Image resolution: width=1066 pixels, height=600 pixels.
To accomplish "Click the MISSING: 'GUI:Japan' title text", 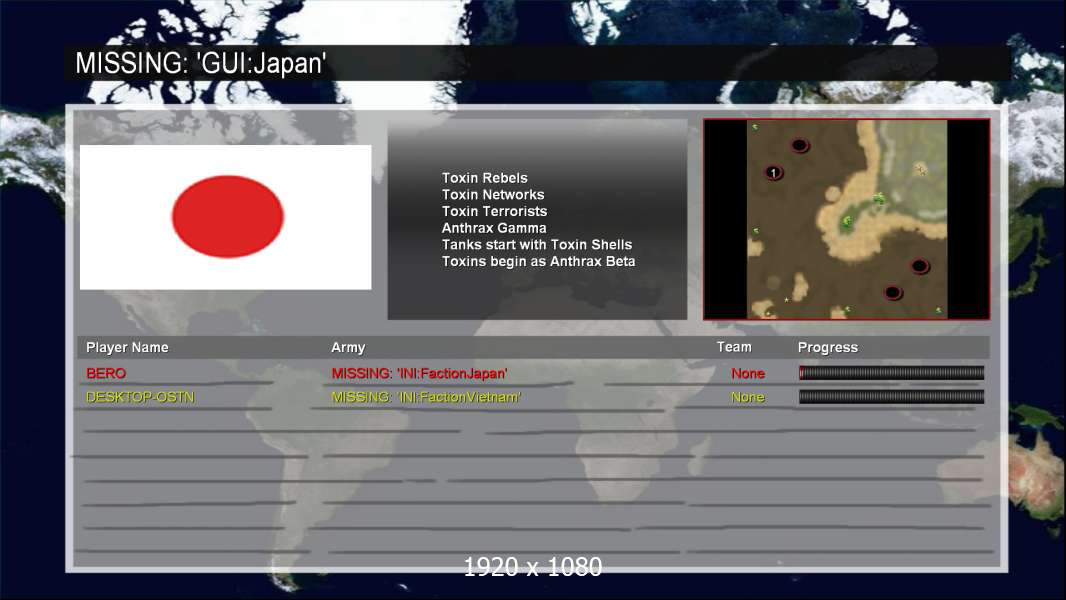I will click(x=201, y=63).
